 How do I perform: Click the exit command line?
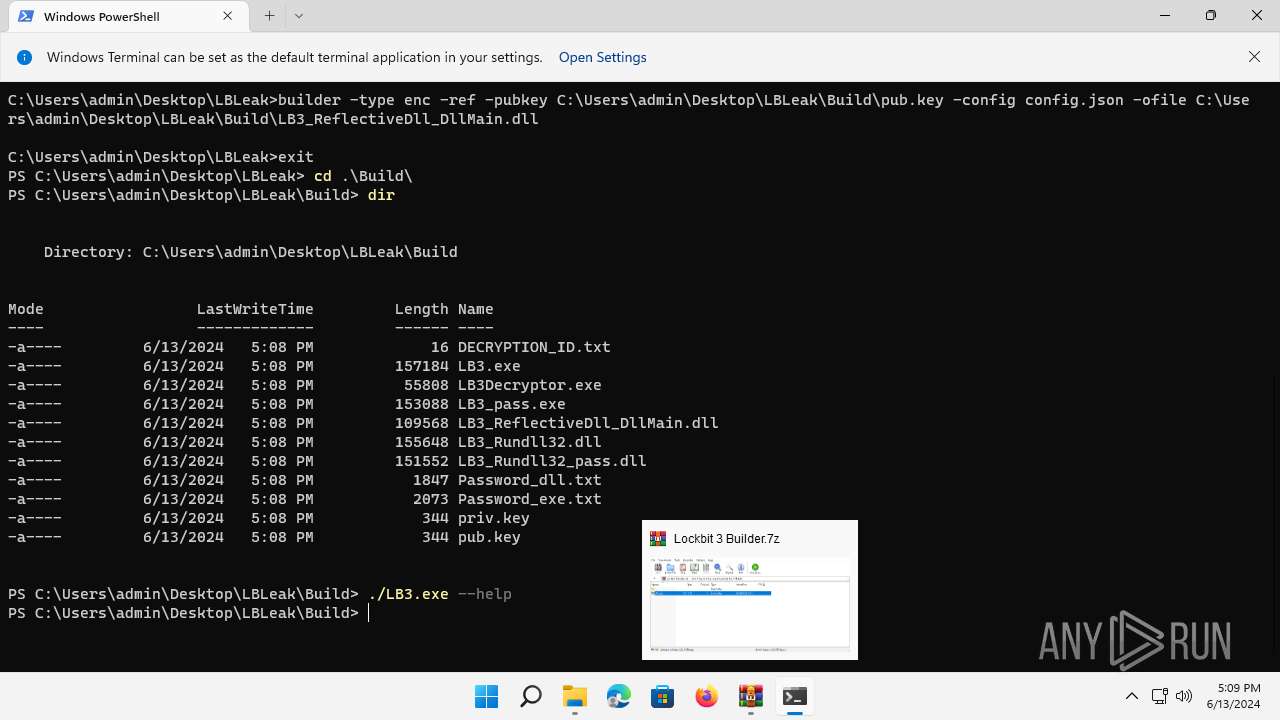pyautogui.click(x=161, y=157)
